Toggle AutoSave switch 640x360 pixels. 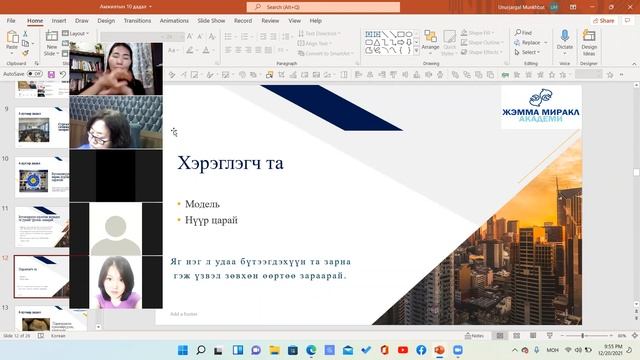coord(35,74)
